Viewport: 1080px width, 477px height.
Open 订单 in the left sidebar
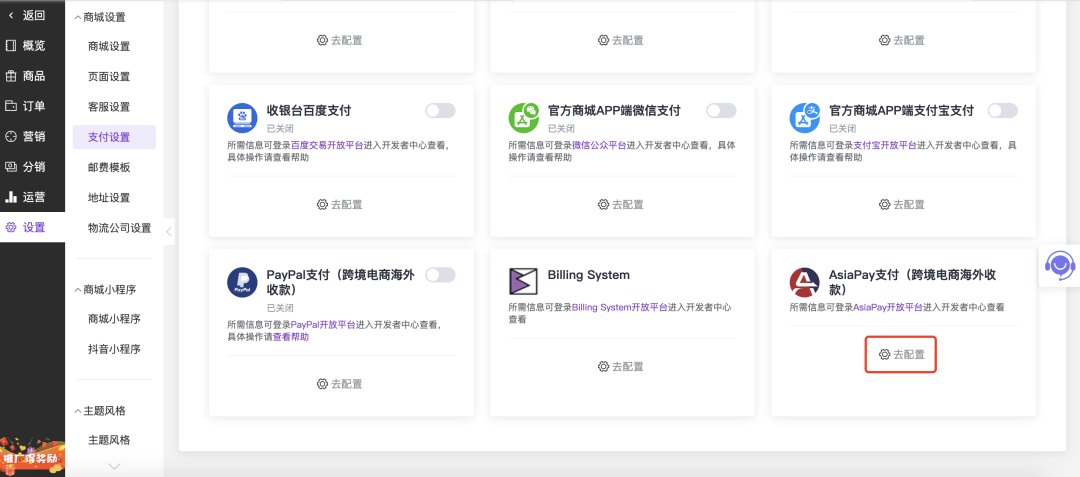click(32, 106)
